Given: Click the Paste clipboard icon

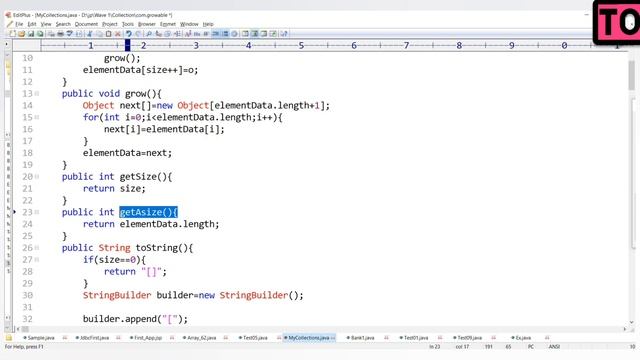Looking at the screenshot, I should click(x=109, y=34).
